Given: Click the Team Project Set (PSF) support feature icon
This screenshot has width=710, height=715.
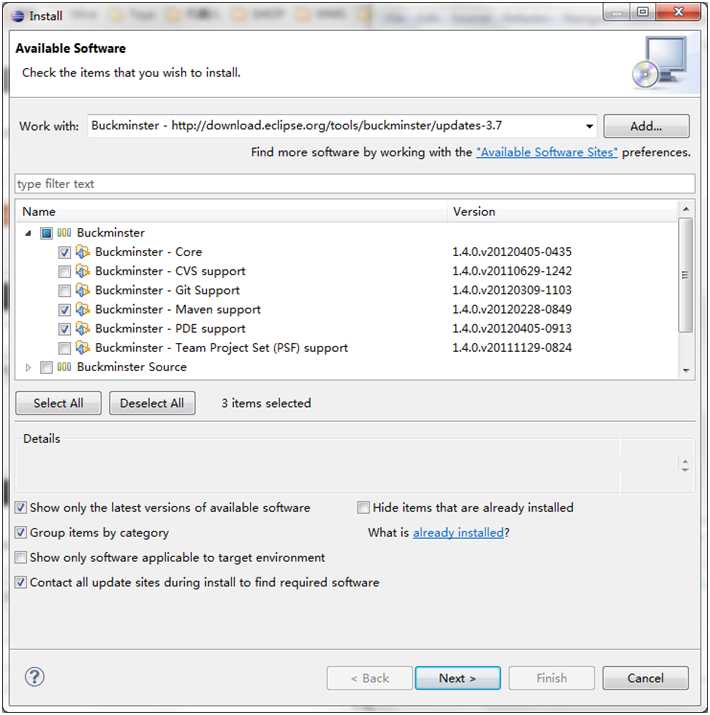Looking at the screenshot, I should click(x=83, y=347).
